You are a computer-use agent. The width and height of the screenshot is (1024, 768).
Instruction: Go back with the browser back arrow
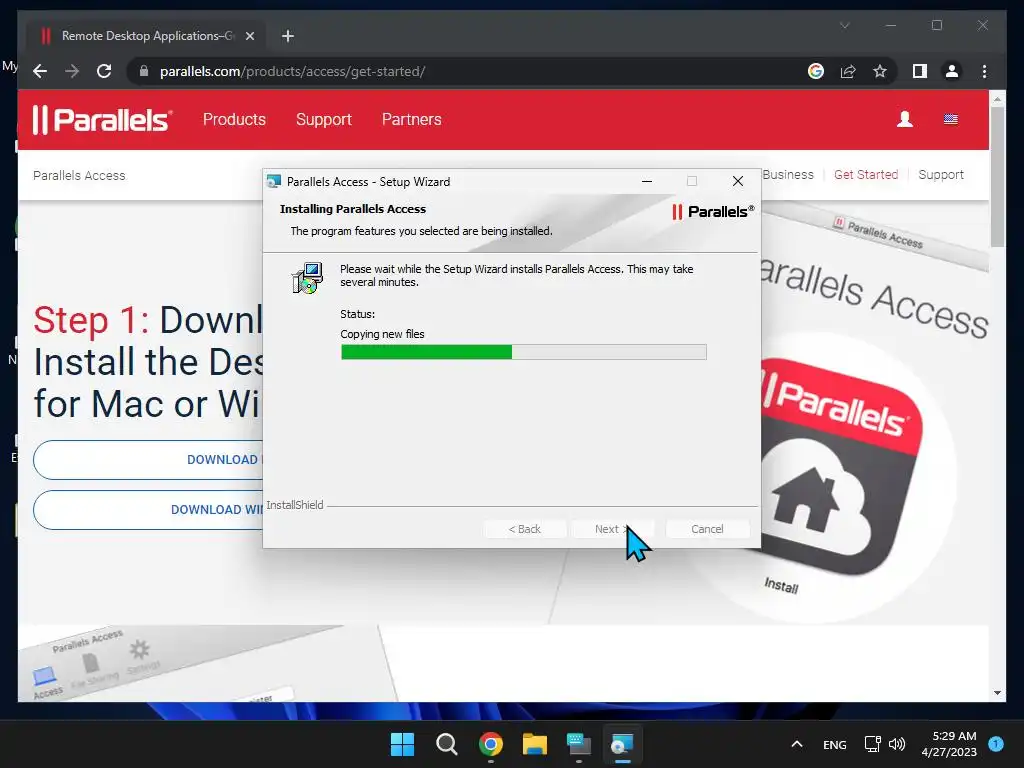click(40, 71)
